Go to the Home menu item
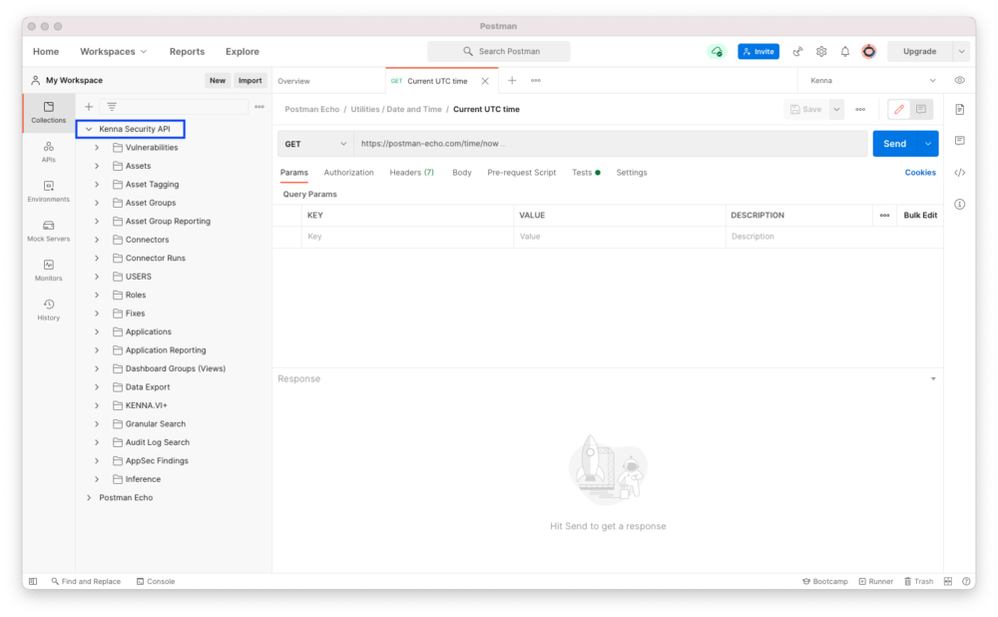998x617 pixels. coord(46,52)
